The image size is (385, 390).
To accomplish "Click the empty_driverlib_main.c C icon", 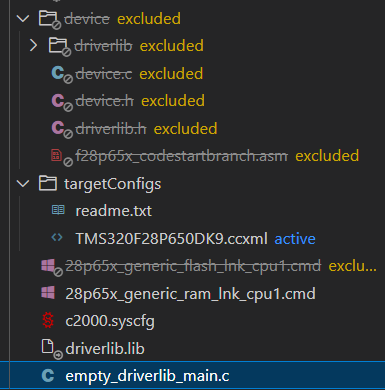I will click(48, 376).
